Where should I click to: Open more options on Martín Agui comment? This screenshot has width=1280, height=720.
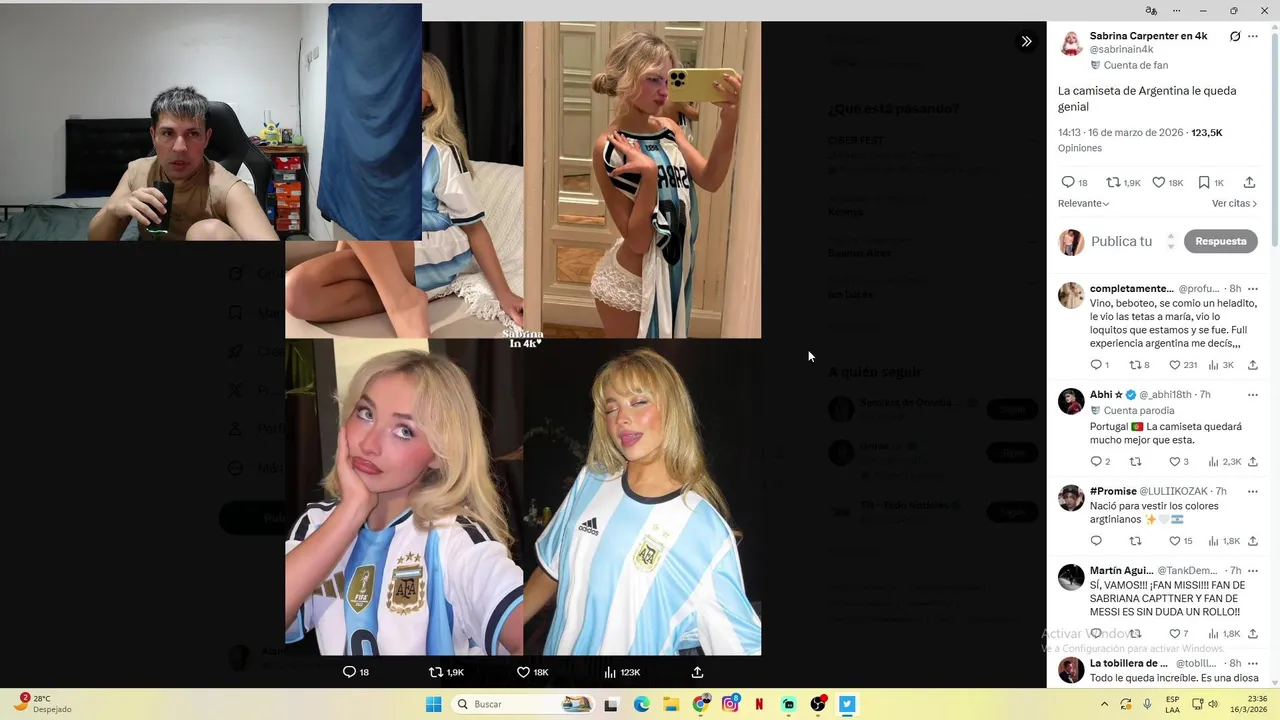click(x=1253, y=570)
